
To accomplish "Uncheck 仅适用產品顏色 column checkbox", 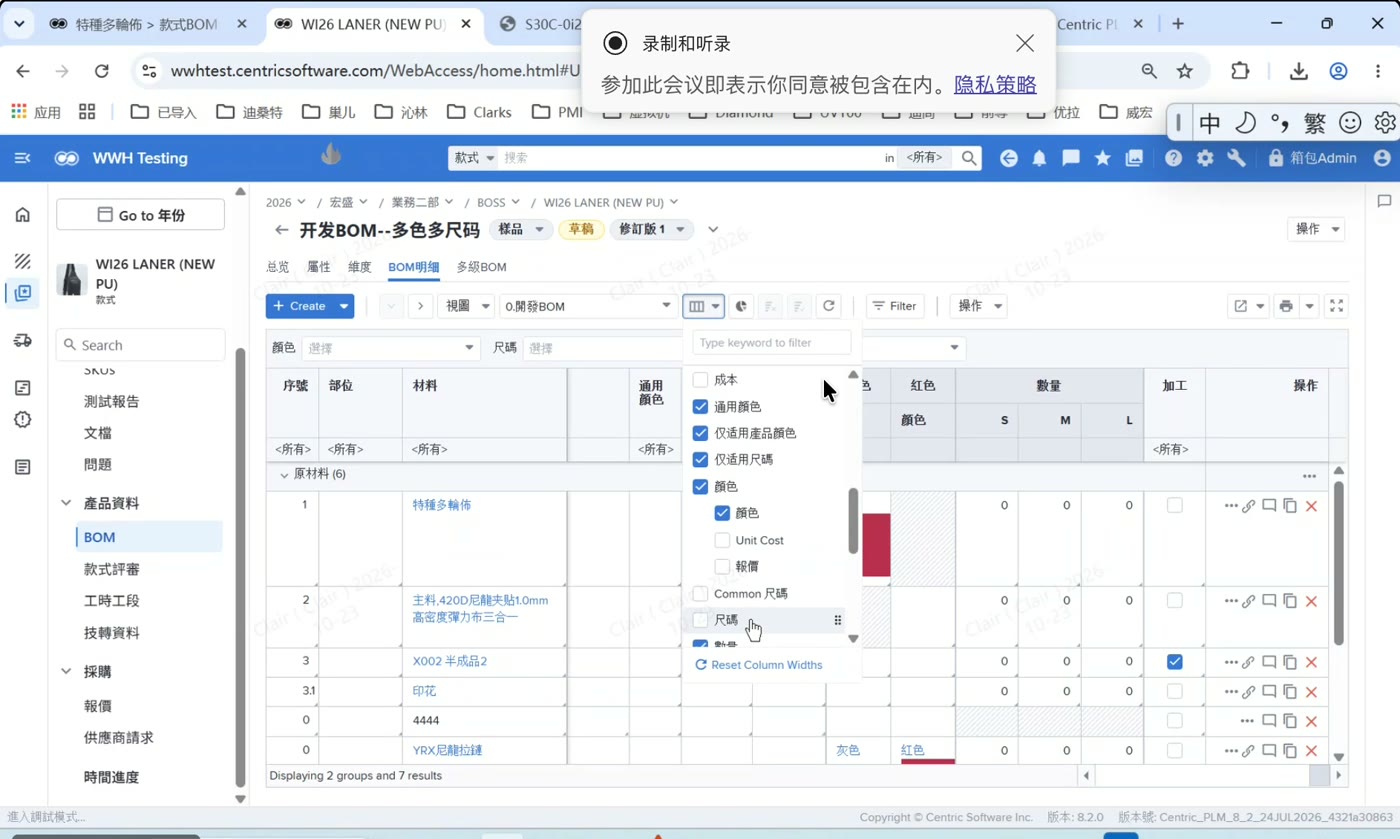I will [x=701, y=433].
